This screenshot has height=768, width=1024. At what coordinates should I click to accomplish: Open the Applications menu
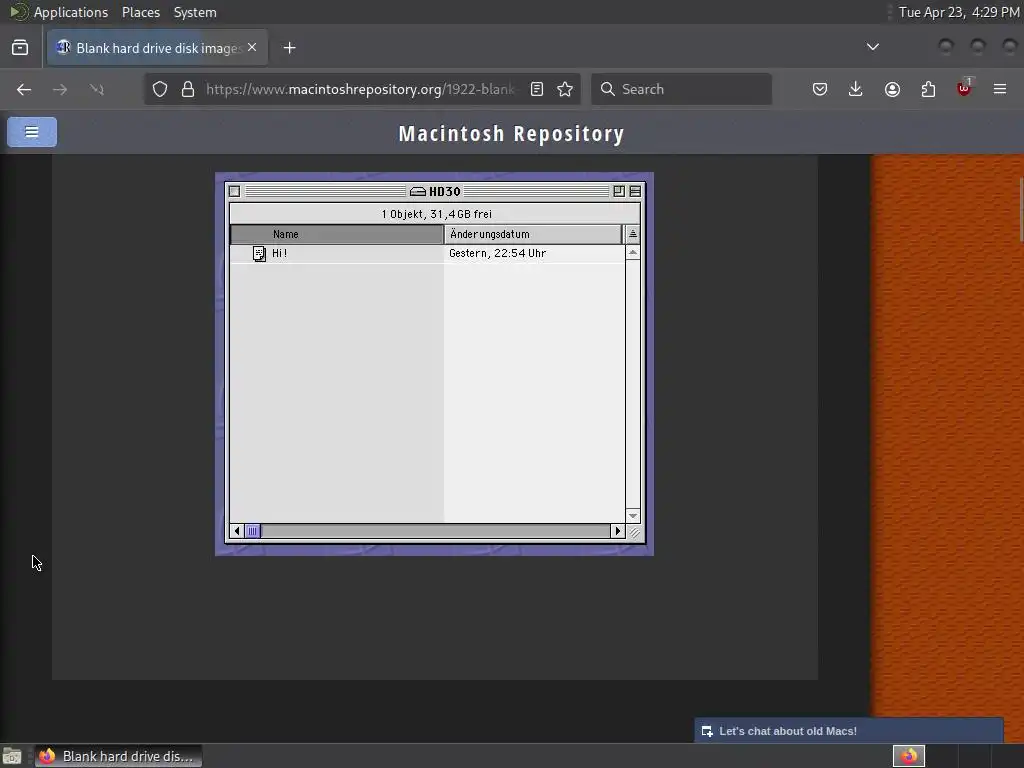71,12
